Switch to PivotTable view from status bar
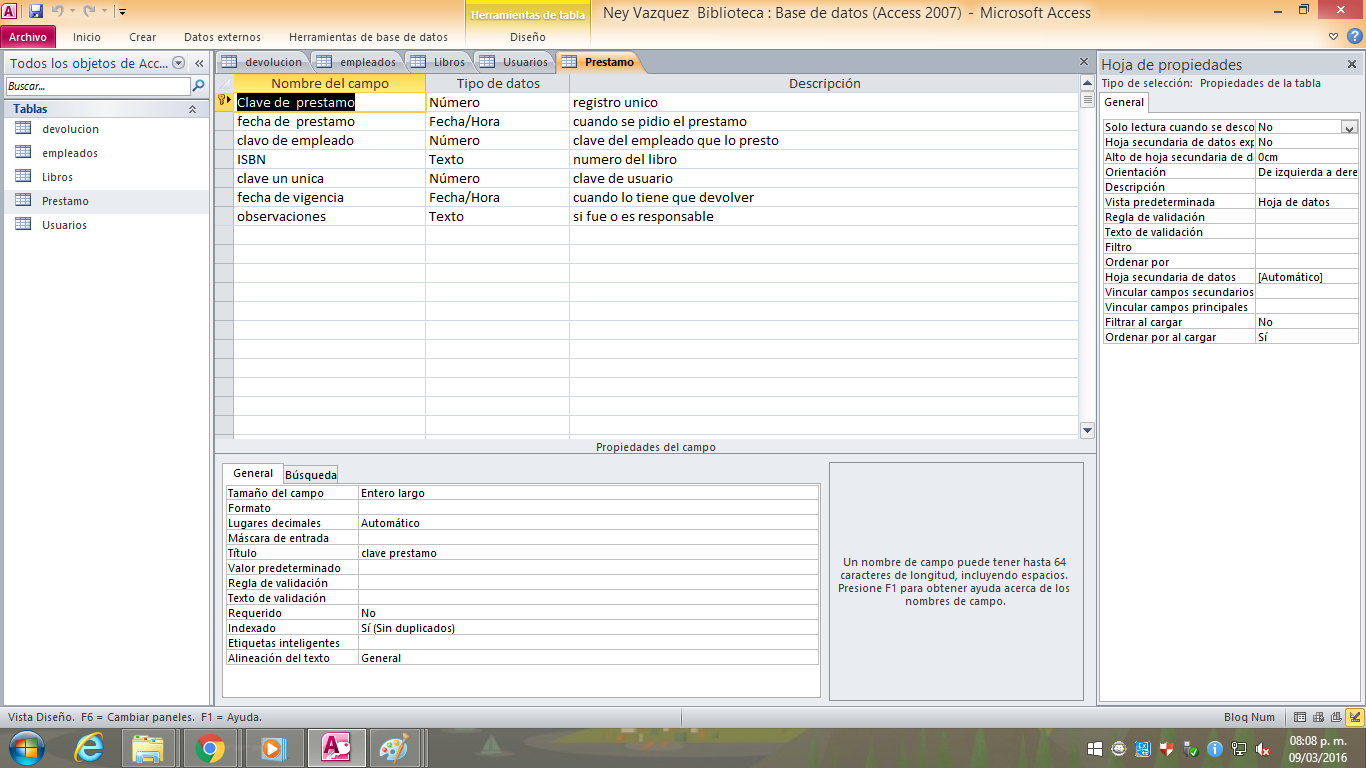This screenshot has width=1366, height=768. (1318, 717)
